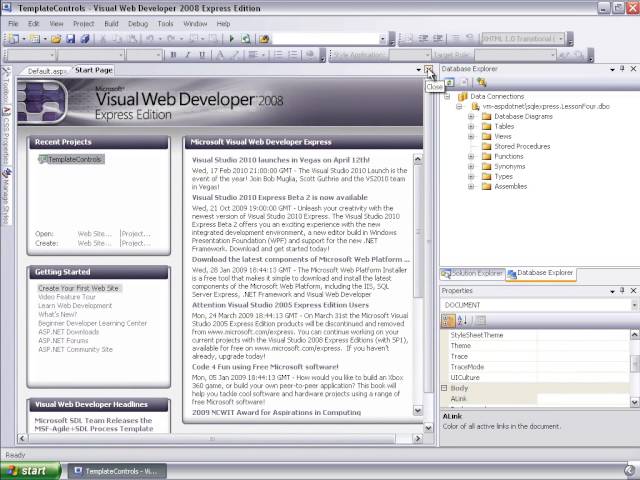Collapse the Body property group
Image resolution: width=640 pixels, height=480 pixels.
[x=444, y=388]
